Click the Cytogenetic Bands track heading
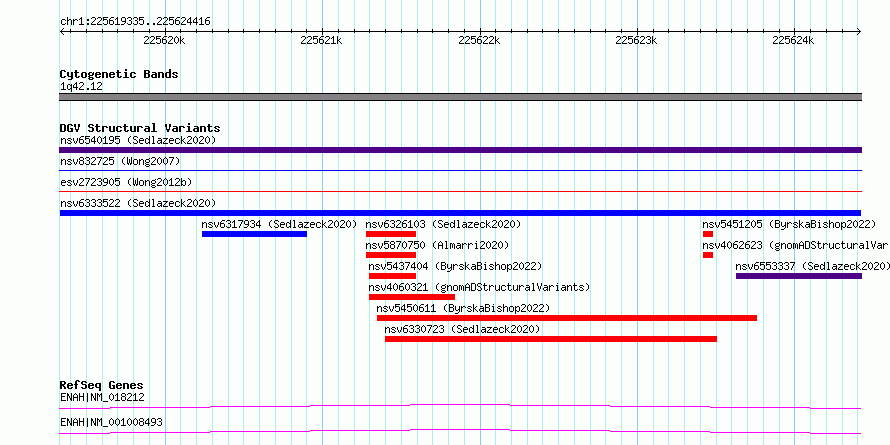This screenshot has height=445, width=890. 119,74
